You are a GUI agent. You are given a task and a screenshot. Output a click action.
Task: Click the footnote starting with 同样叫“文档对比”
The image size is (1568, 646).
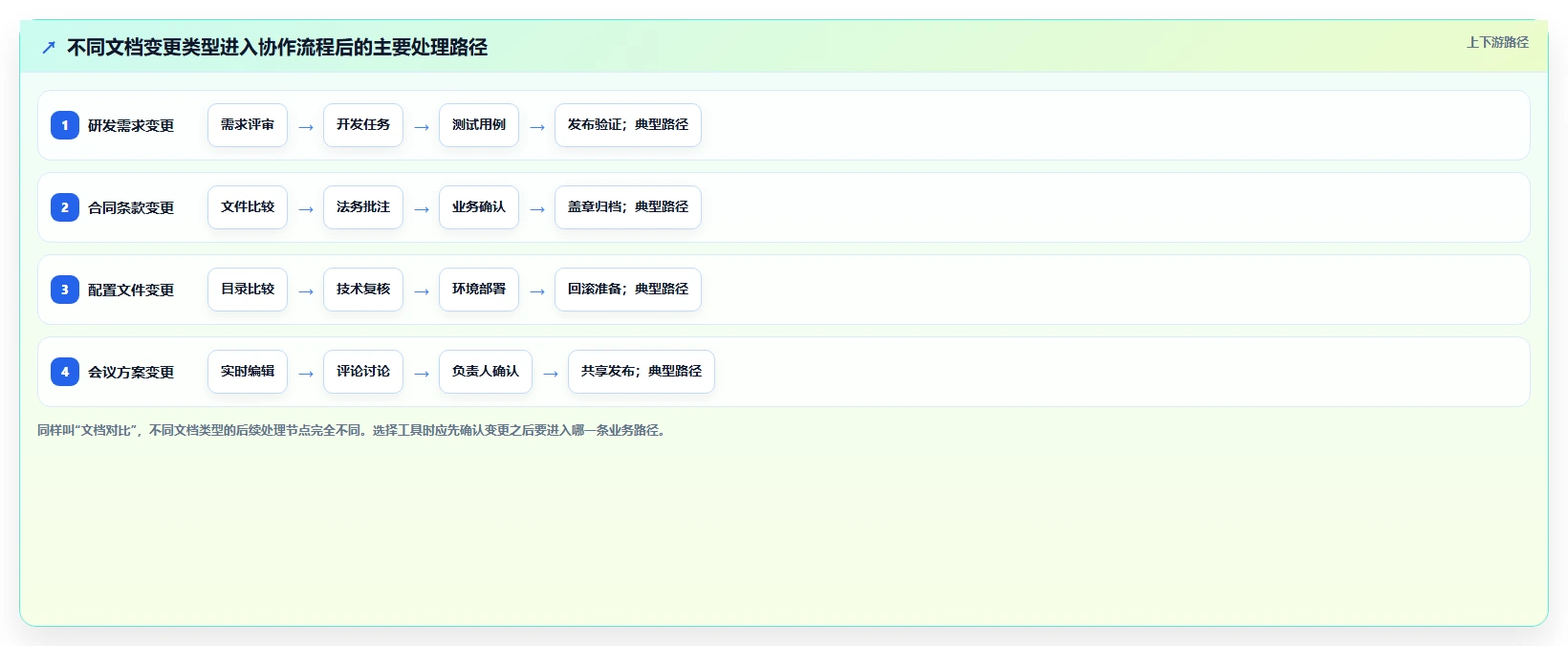353,430
